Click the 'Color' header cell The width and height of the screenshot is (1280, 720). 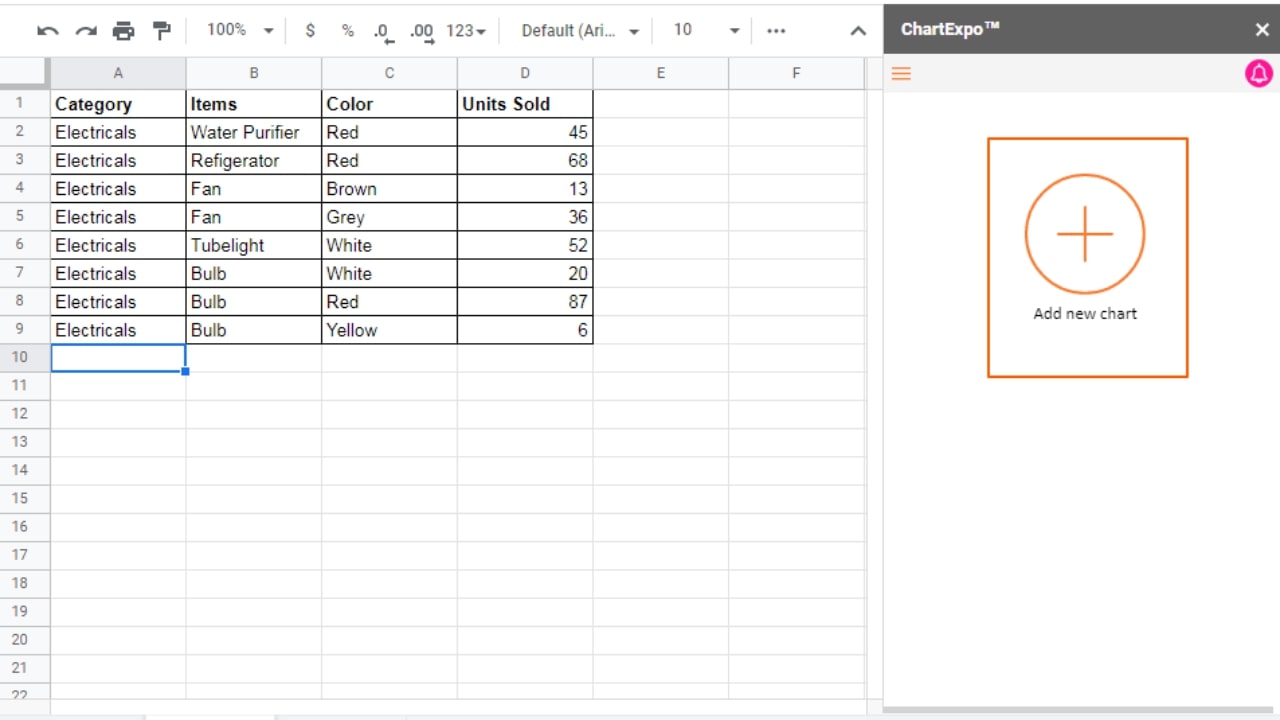(389, 104)
